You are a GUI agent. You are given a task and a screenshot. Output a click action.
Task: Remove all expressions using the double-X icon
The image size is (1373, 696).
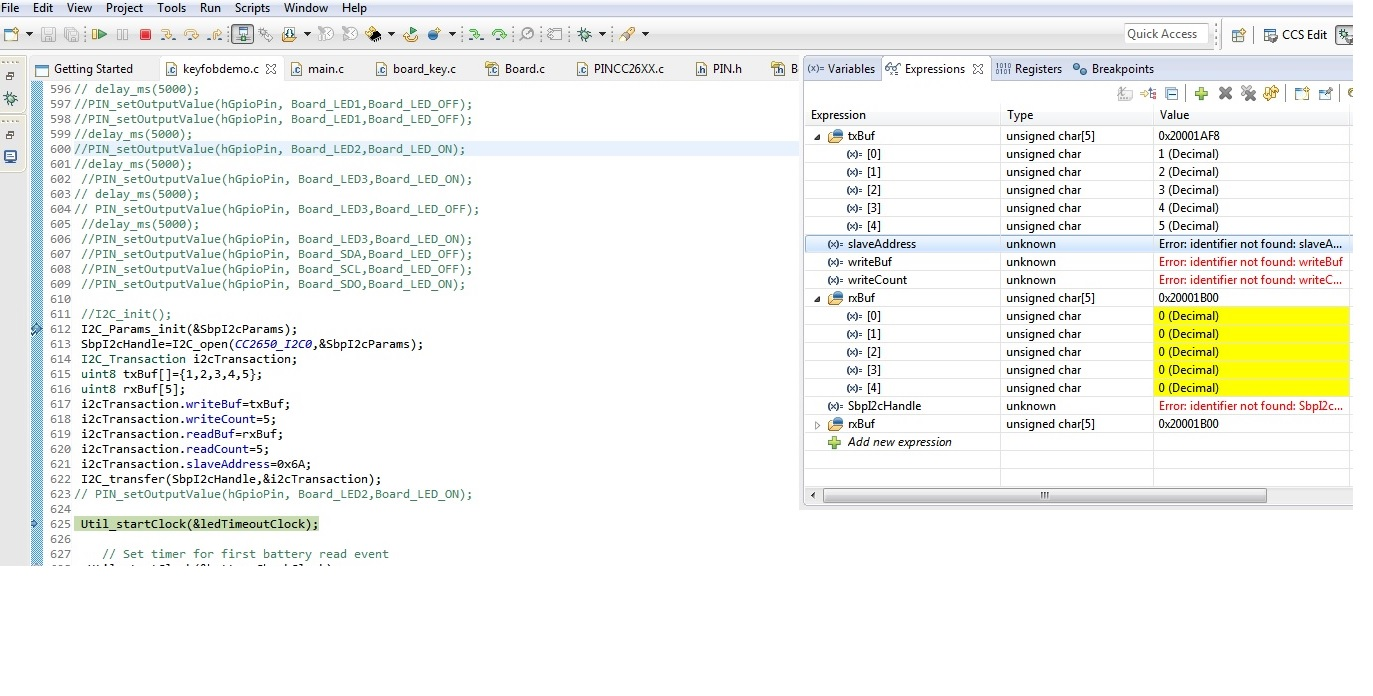tap(1249, 93)
